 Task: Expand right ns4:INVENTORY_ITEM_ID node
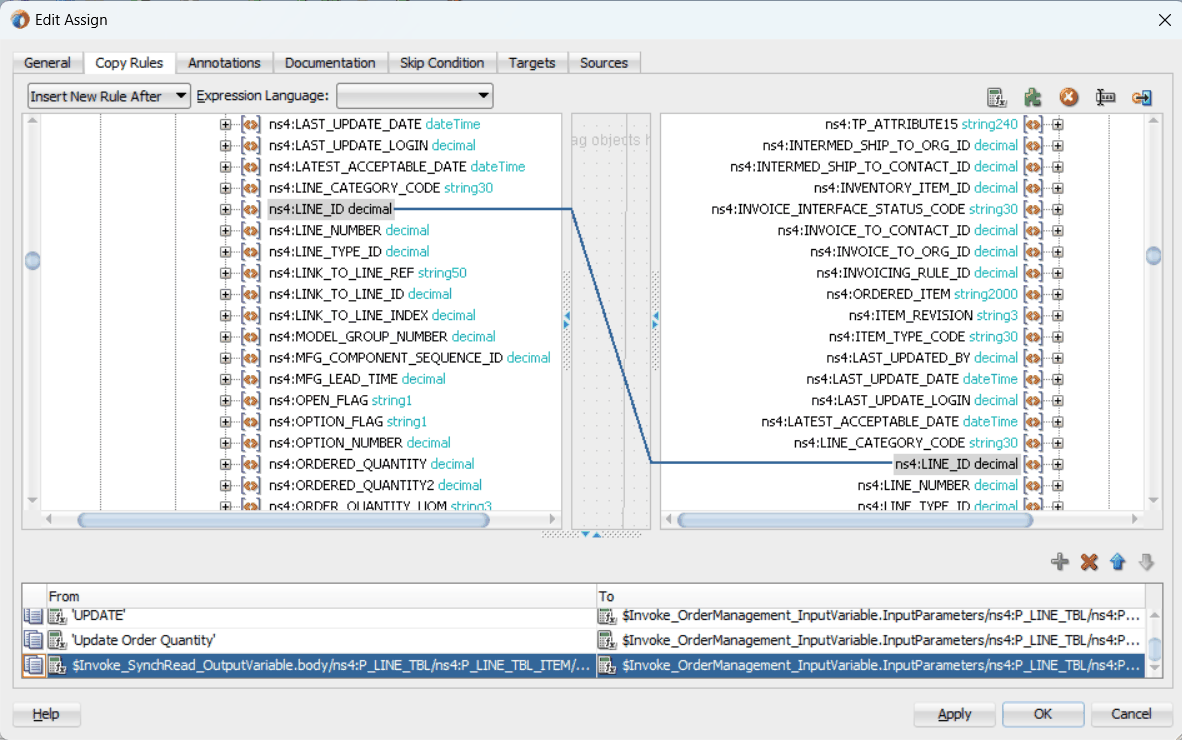pos(1058,188)
